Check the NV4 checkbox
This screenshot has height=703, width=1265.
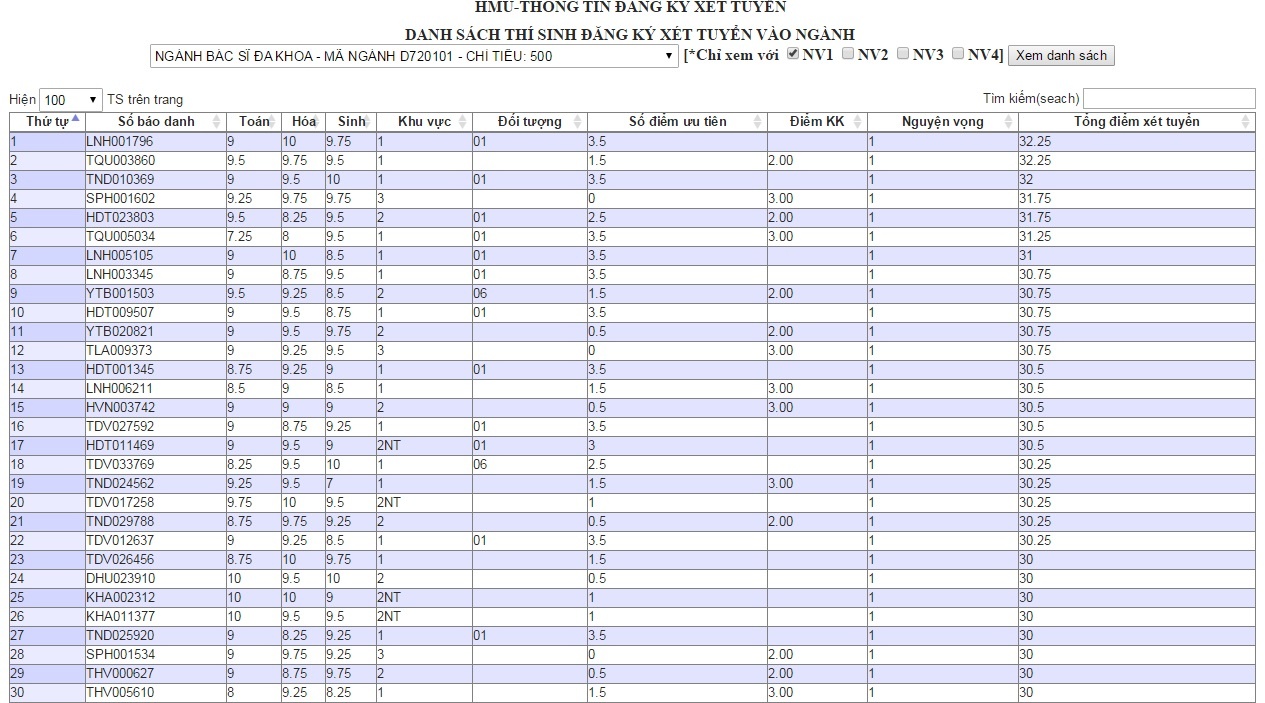point(958,54)
